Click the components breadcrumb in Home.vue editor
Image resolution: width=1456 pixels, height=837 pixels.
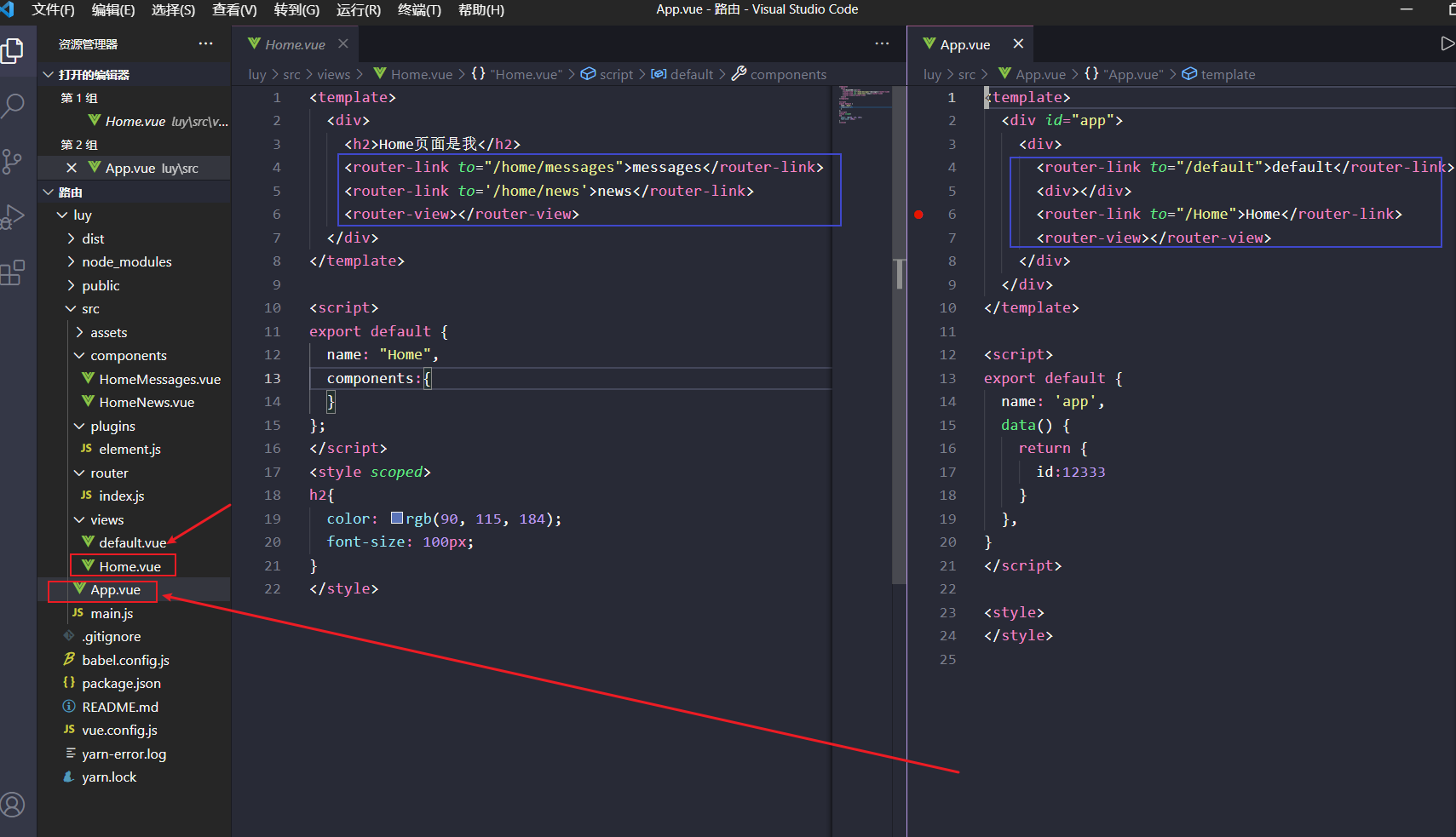[788, 74]
